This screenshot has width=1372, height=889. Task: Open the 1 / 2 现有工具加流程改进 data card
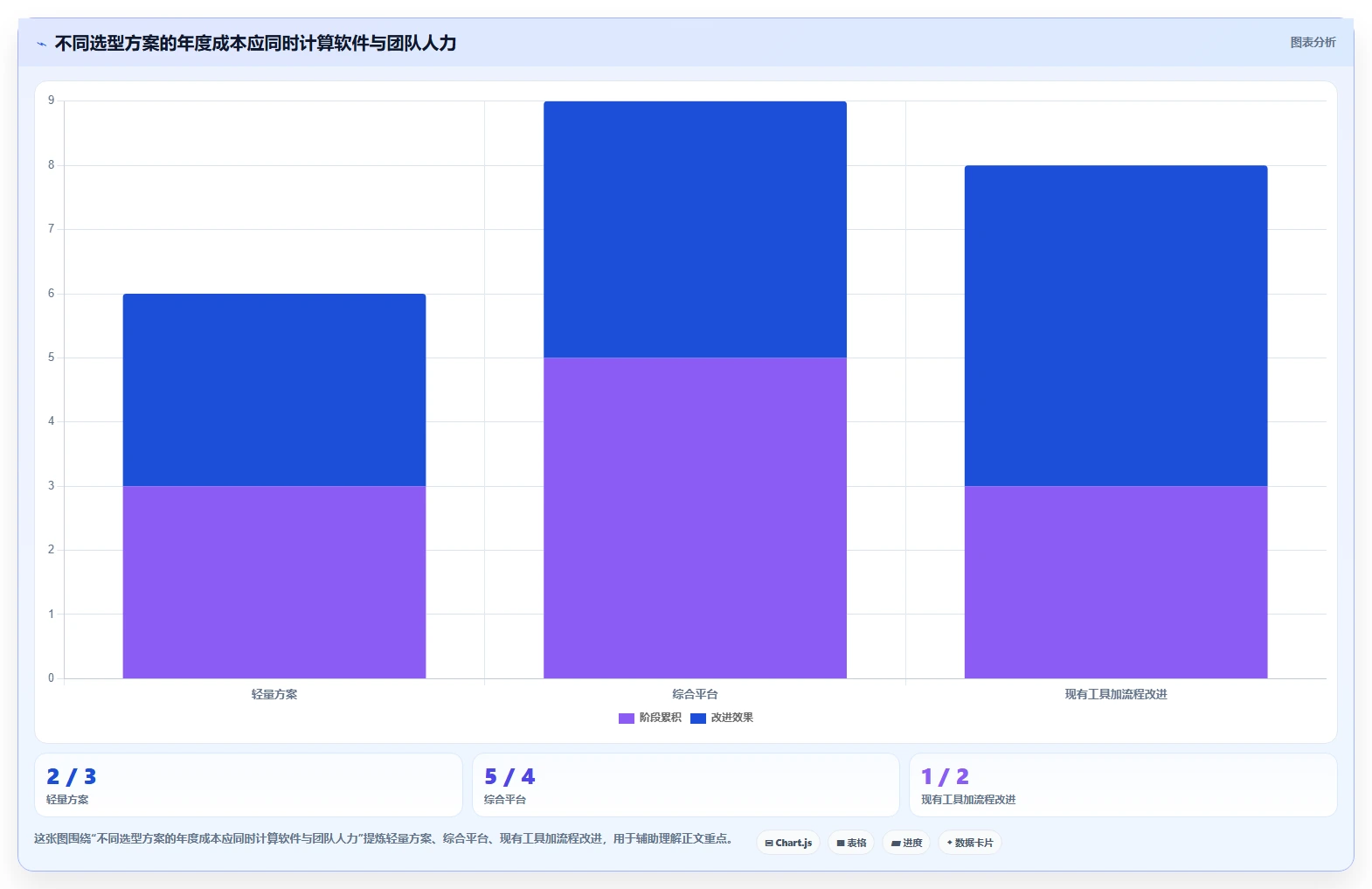tap(1123, 785)
